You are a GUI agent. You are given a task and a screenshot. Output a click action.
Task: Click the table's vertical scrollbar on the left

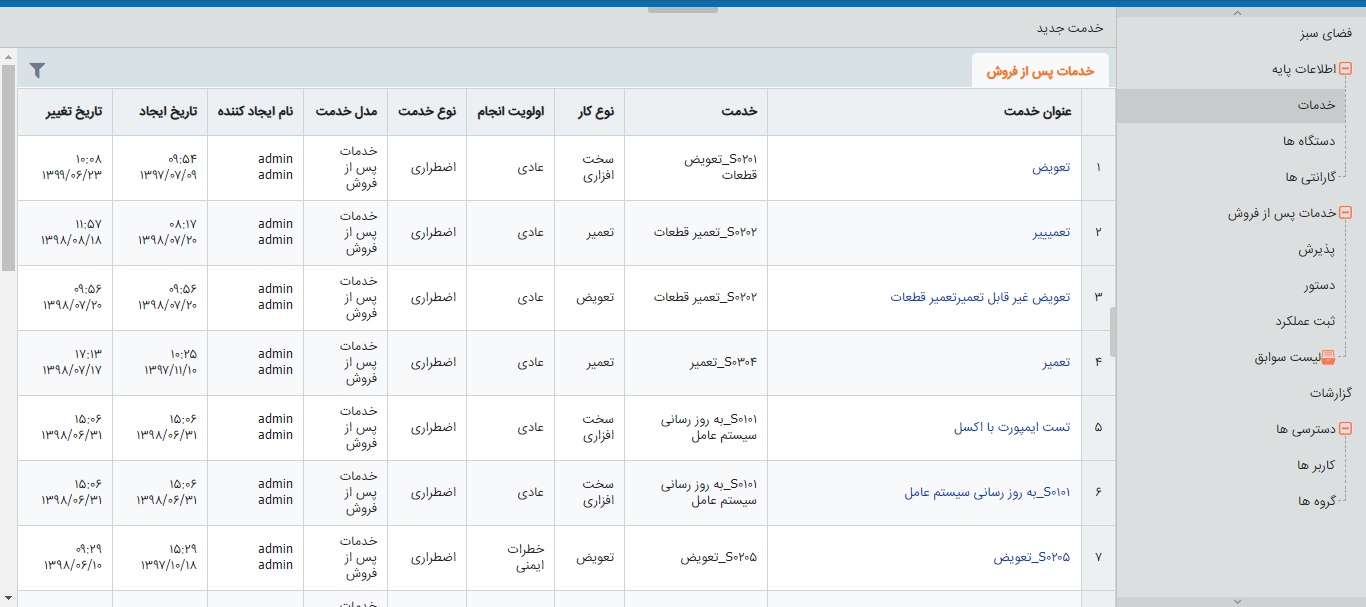pos(8,168)
